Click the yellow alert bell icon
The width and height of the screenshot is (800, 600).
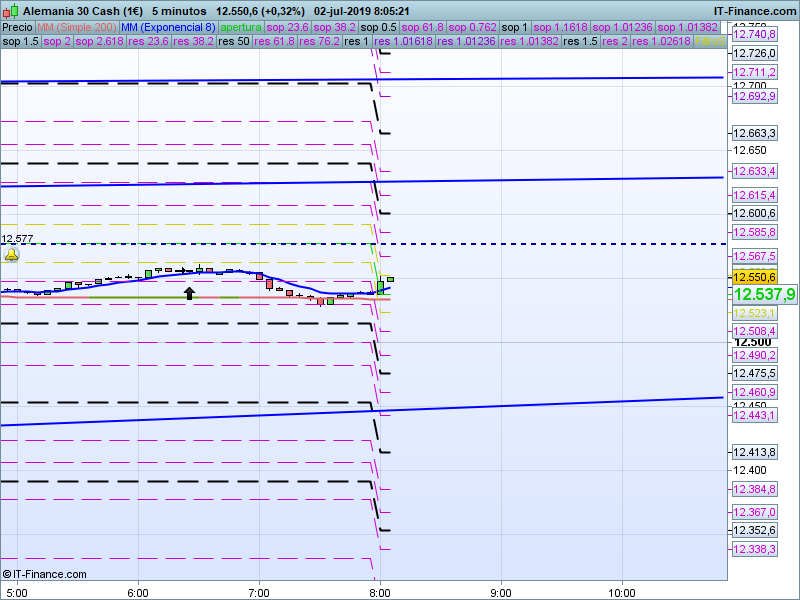12,256
